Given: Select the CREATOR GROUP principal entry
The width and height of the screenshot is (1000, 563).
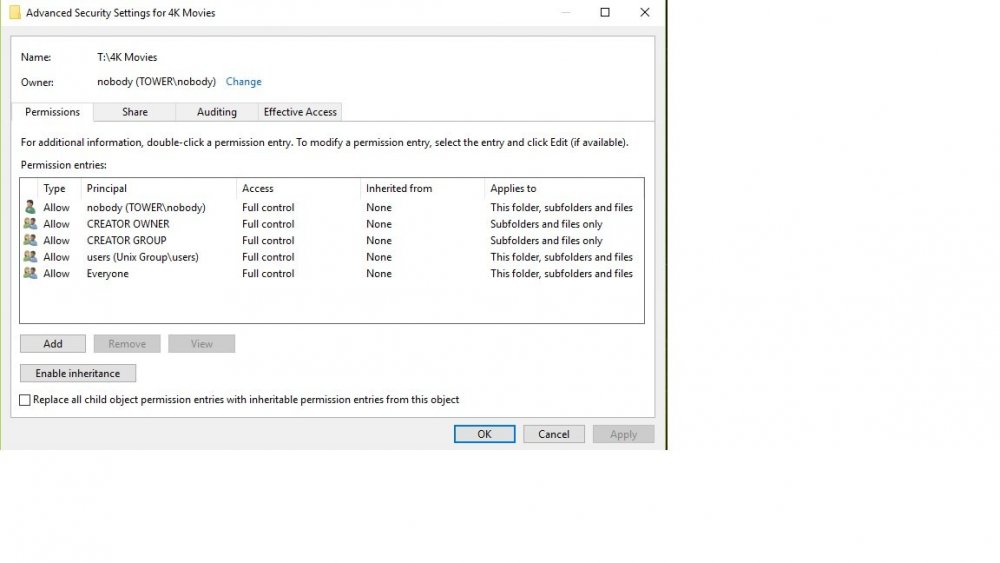Looking at the screenshot, I should [126, 240].
